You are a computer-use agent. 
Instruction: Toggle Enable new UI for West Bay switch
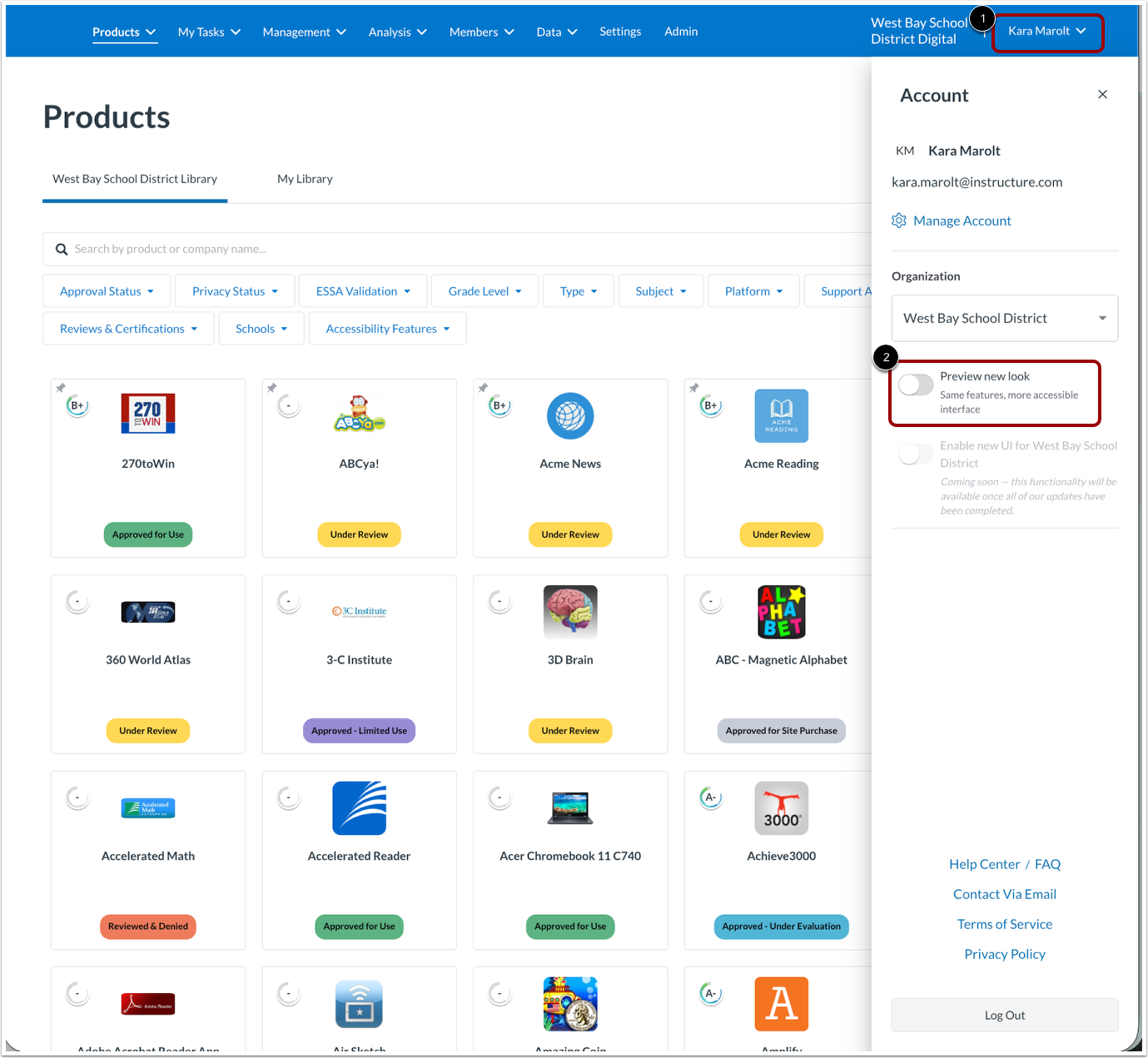click(x=916, y=454)
